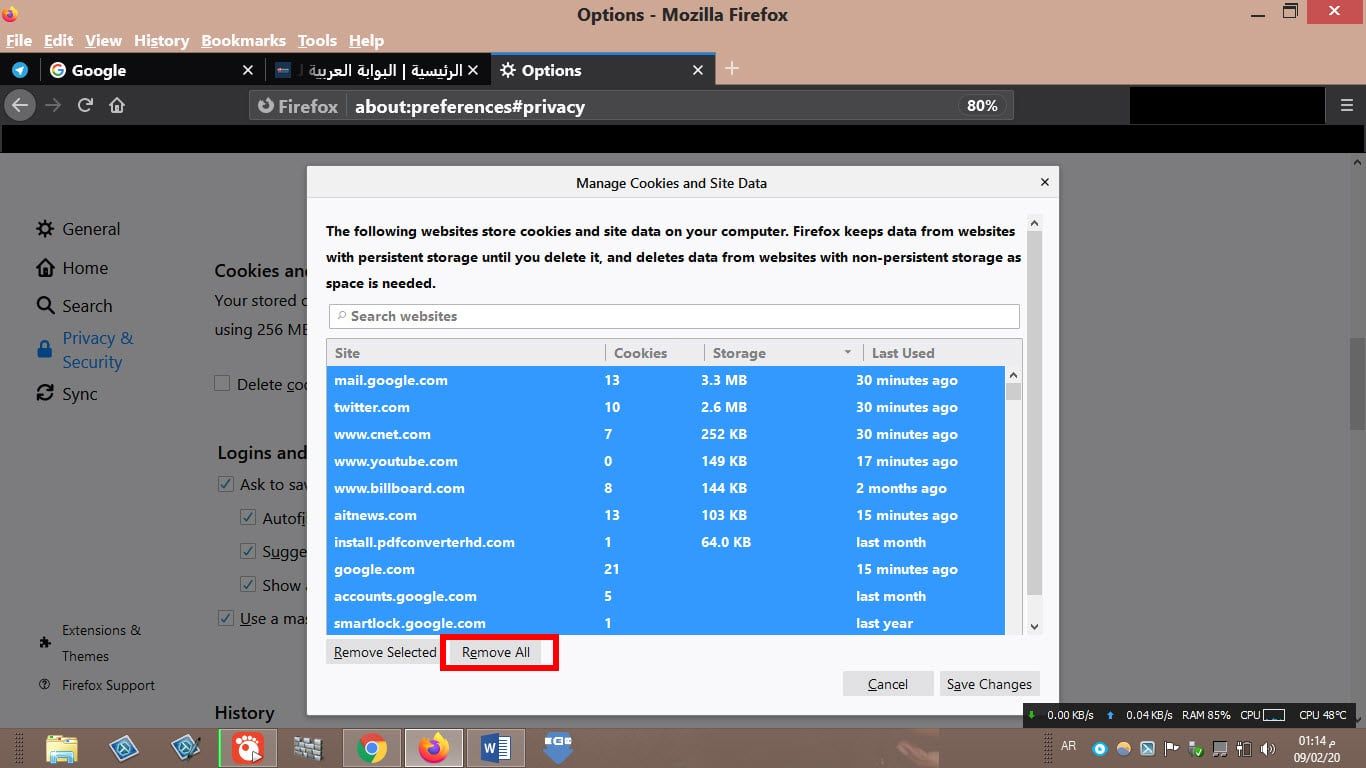Viewport: 1366px width, 768px height.
Task: Open the red recorder app in taskbar
Action: 248,748
